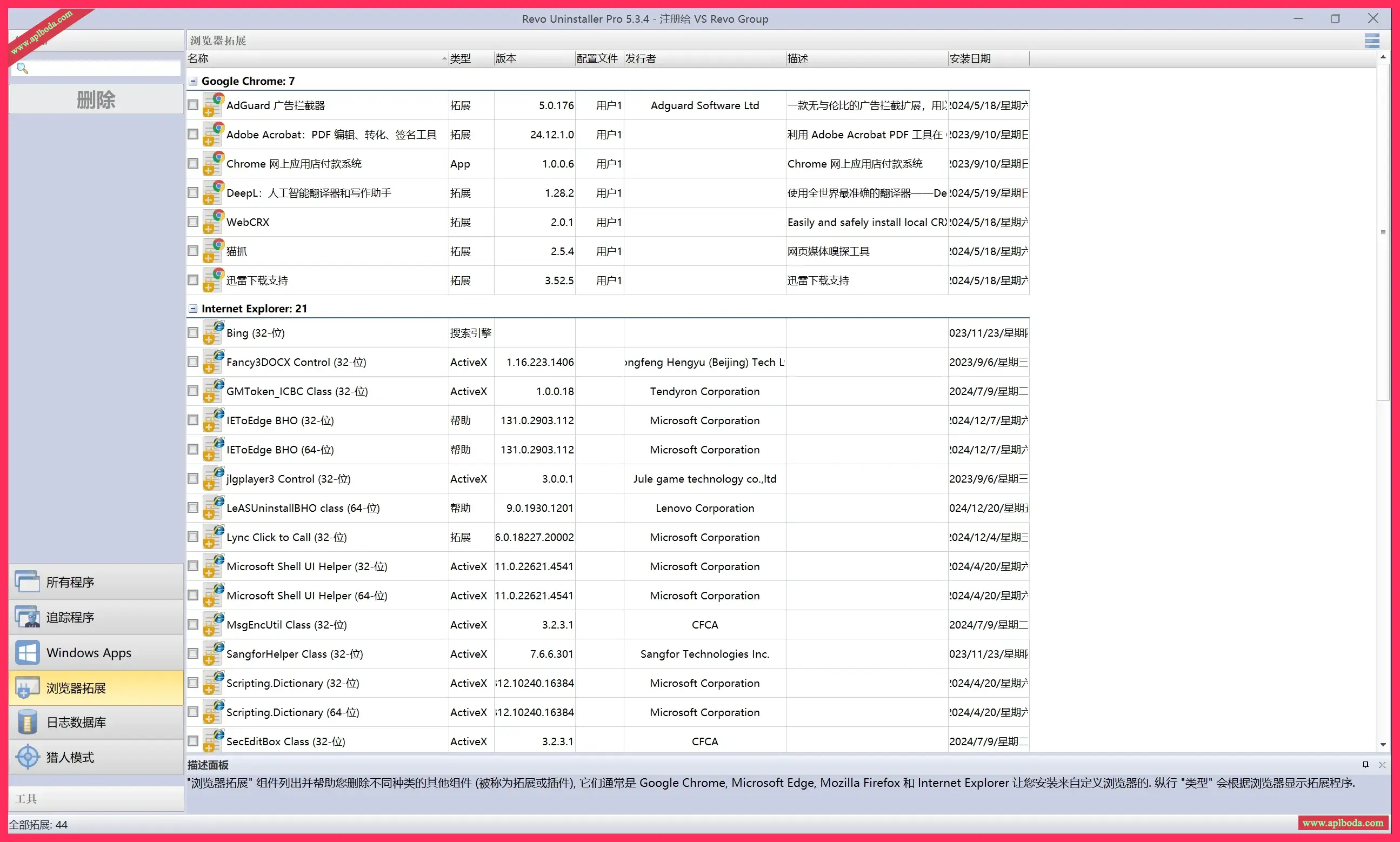Sort by 描述 column header
This screenshot has width=1400, height=842.
point(866,58)
